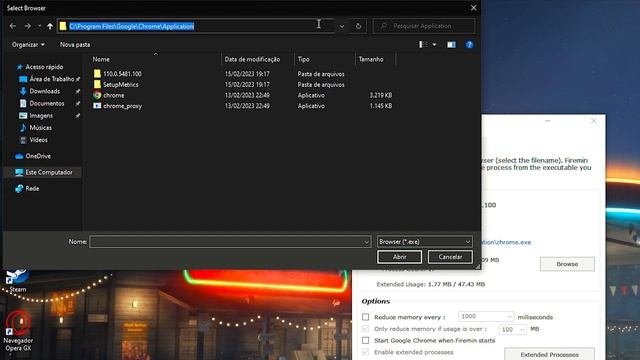Refresh the Application folder
The height and width of the screenshot is (360, 640).
358,26
